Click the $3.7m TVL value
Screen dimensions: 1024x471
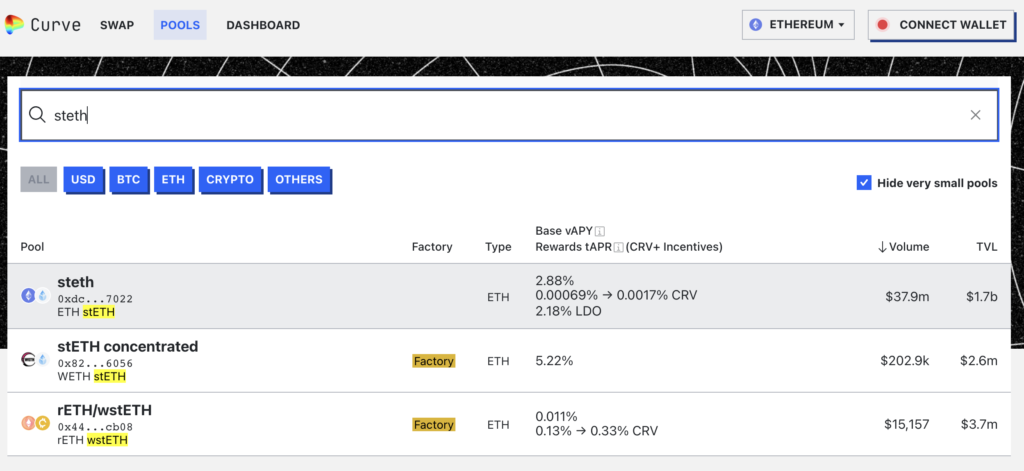tap(979, 424)
